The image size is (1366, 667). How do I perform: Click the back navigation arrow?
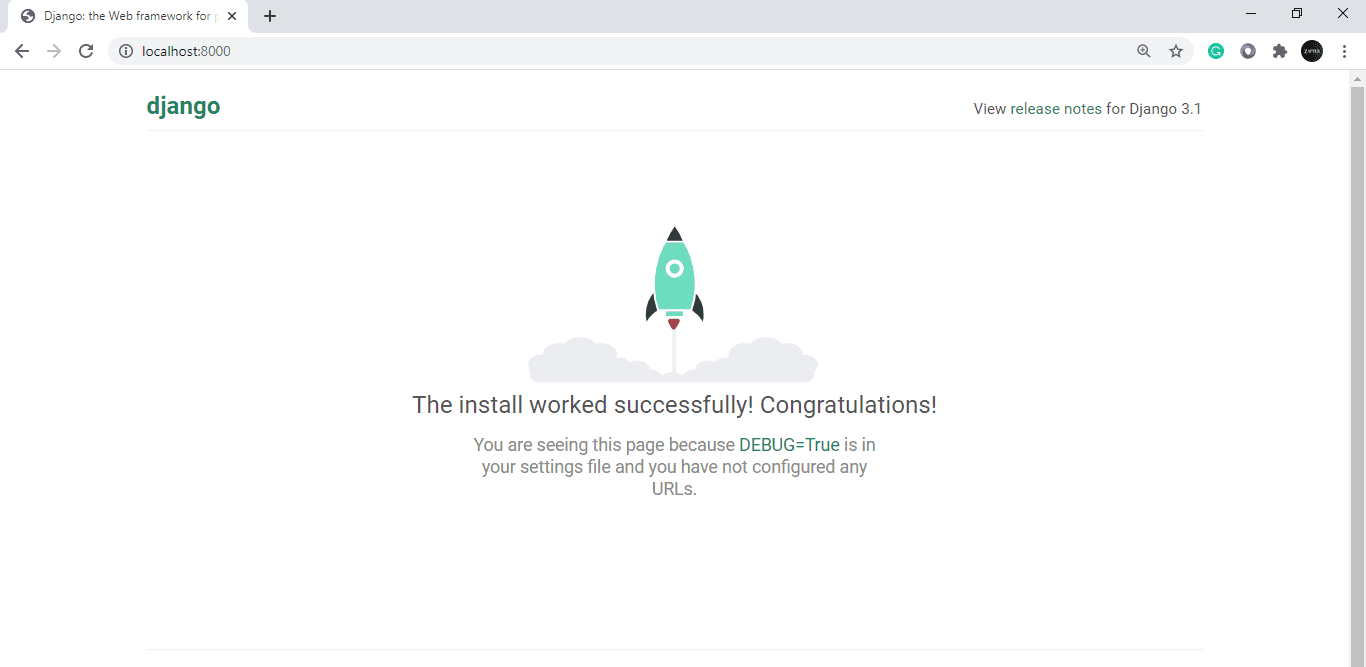click(x=22, y=50)
